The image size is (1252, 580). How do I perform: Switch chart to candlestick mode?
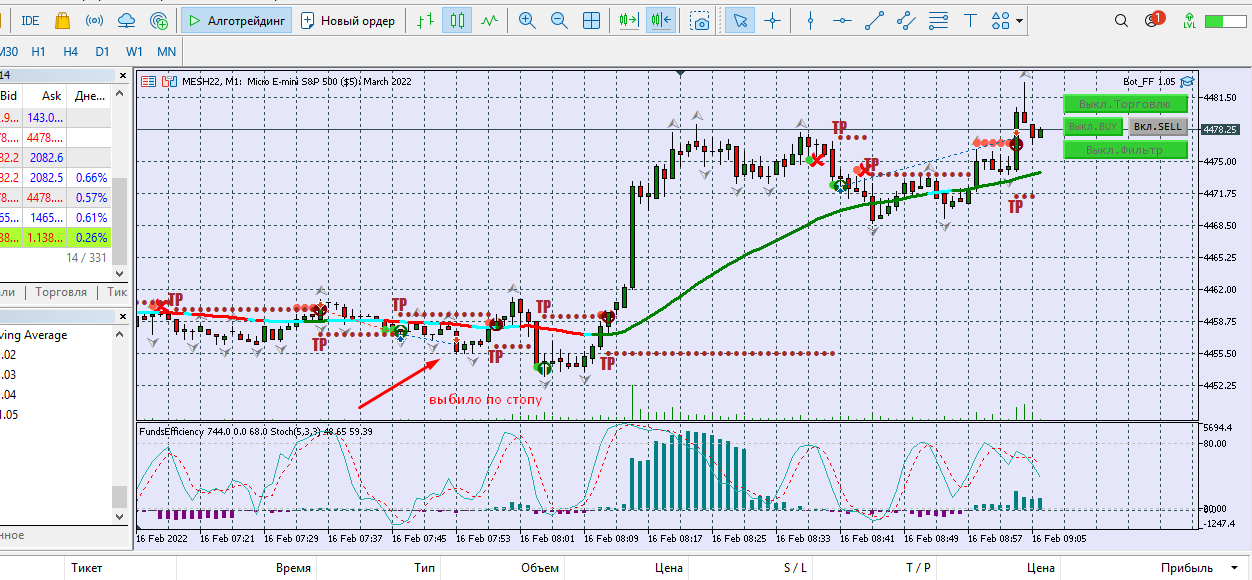pos(458,20)
